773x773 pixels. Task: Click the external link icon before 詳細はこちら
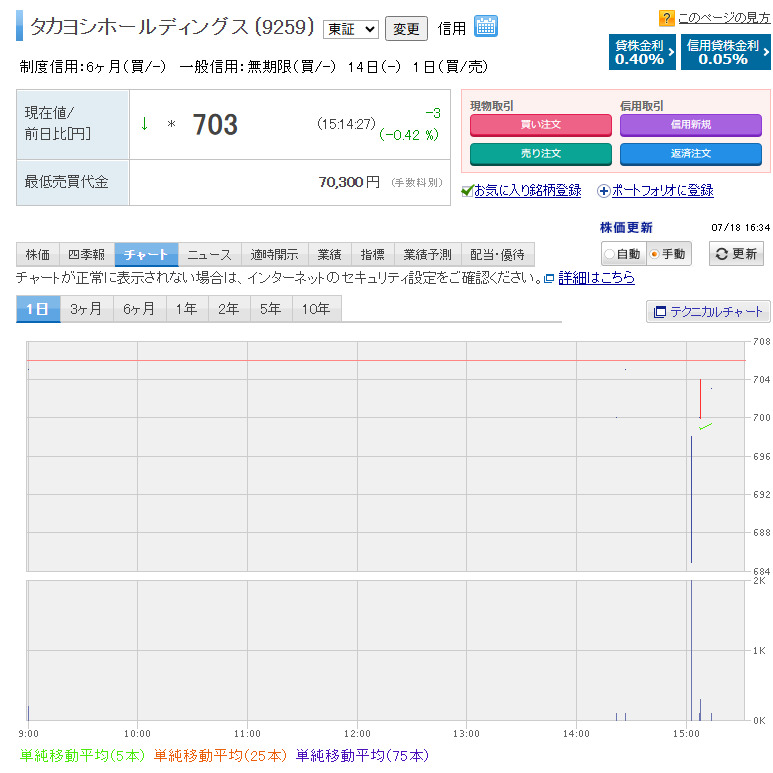point(549,279)
